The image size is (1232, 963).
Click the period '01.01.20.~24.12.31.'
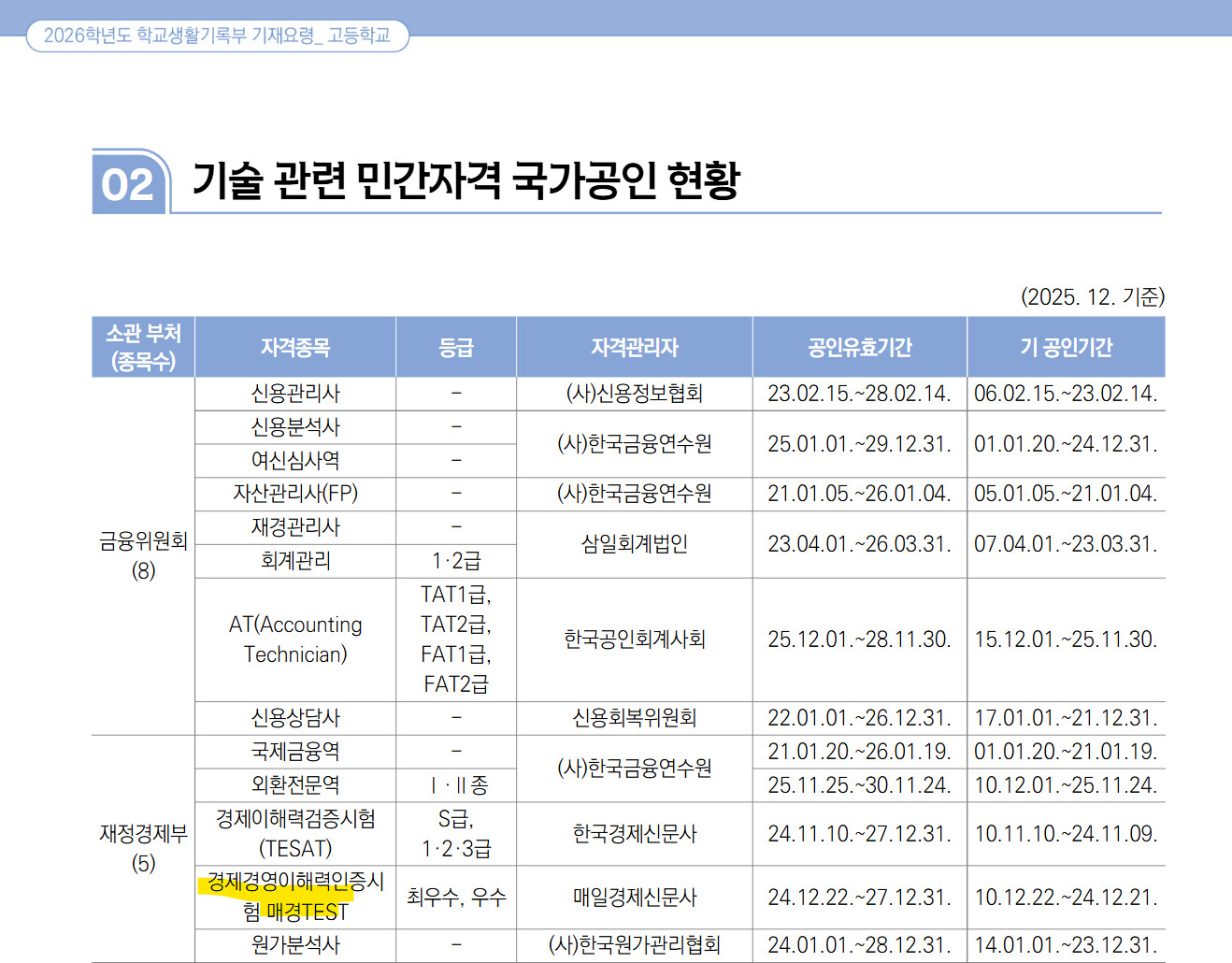click(1066, 444)
